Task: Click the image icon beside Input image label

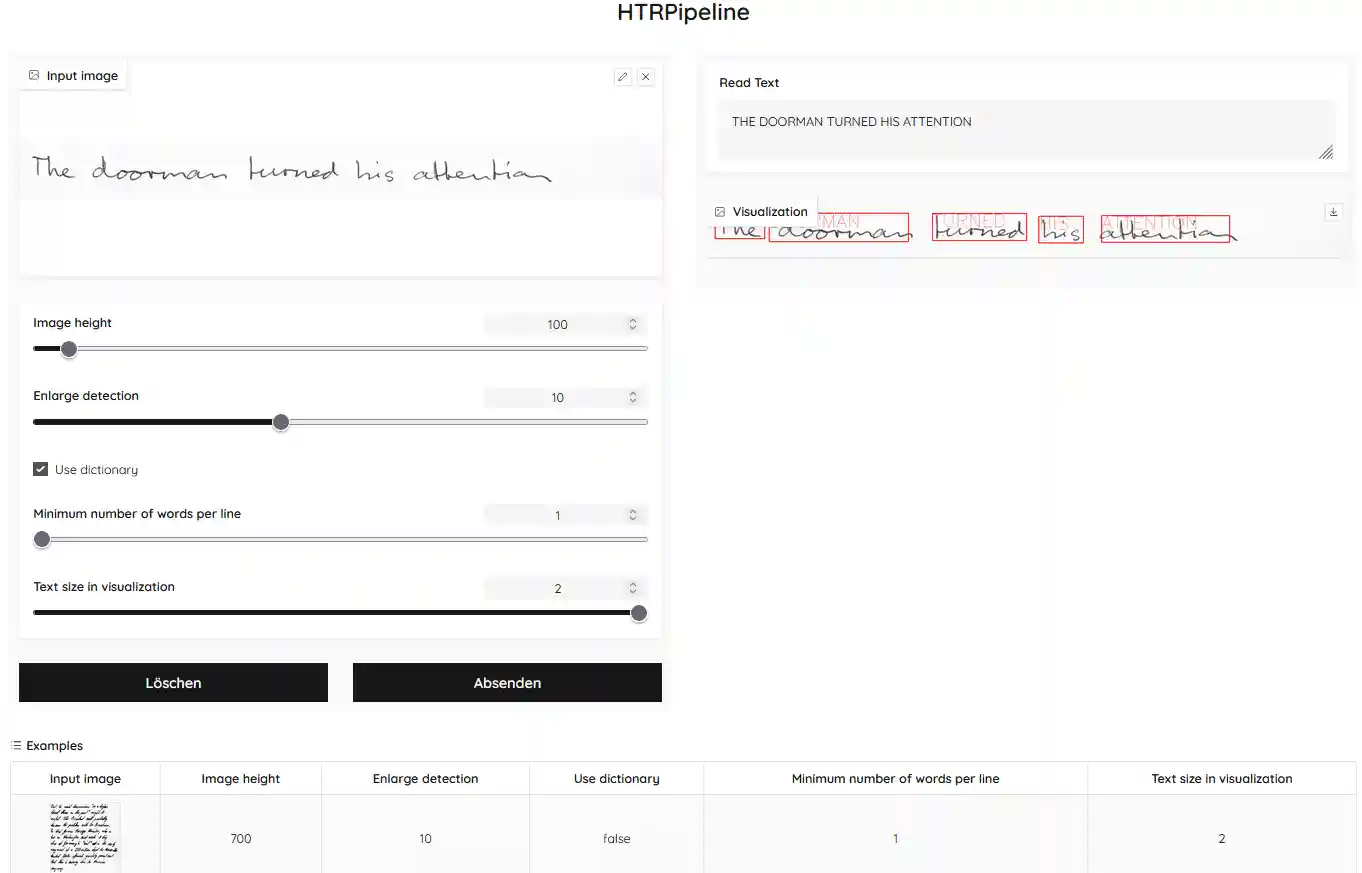Action: pos(33,74)
